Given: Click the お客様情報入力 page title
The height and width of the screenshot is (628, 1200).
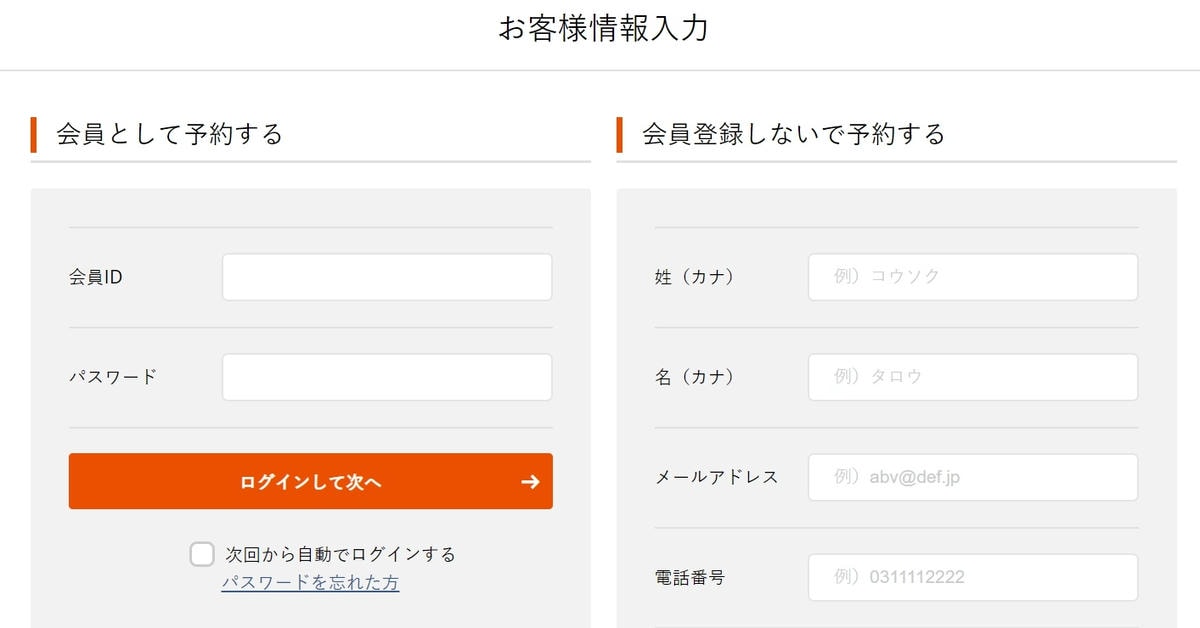Looking at the screenshot, I should tap(603, 29).
